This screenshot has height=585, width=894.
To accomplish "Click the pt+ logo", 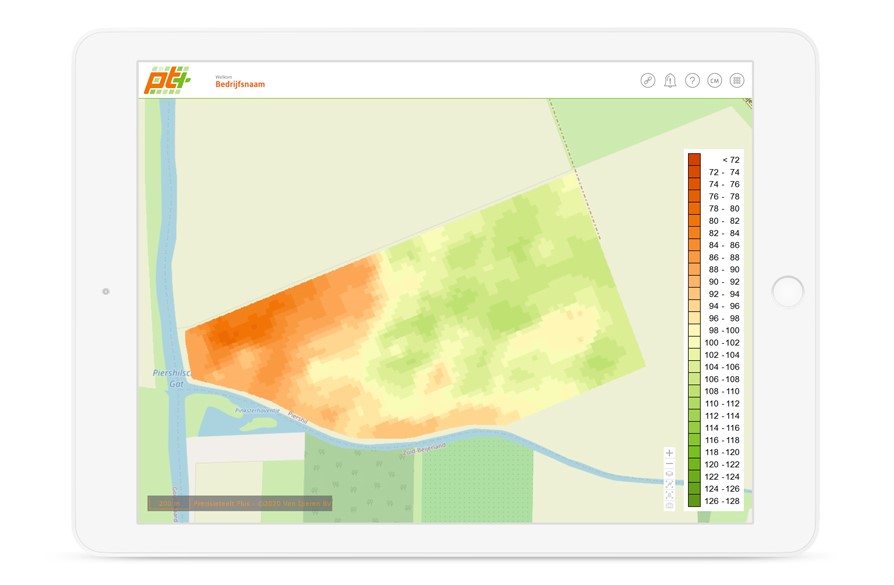I will (x=166, y=80).
